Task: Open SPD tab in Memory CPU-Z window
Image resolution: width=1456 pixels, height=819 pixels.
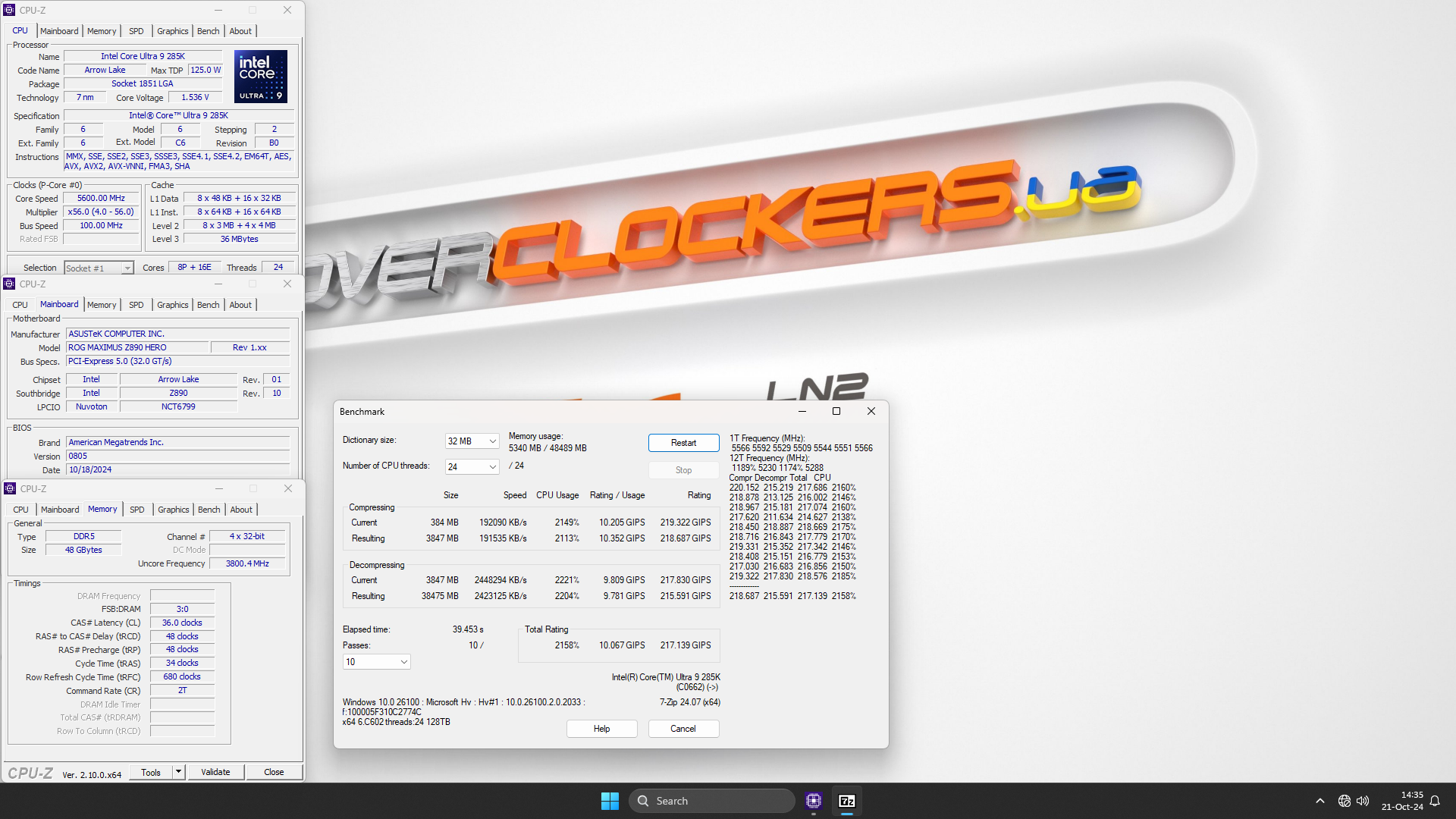Action: (137, 510)
